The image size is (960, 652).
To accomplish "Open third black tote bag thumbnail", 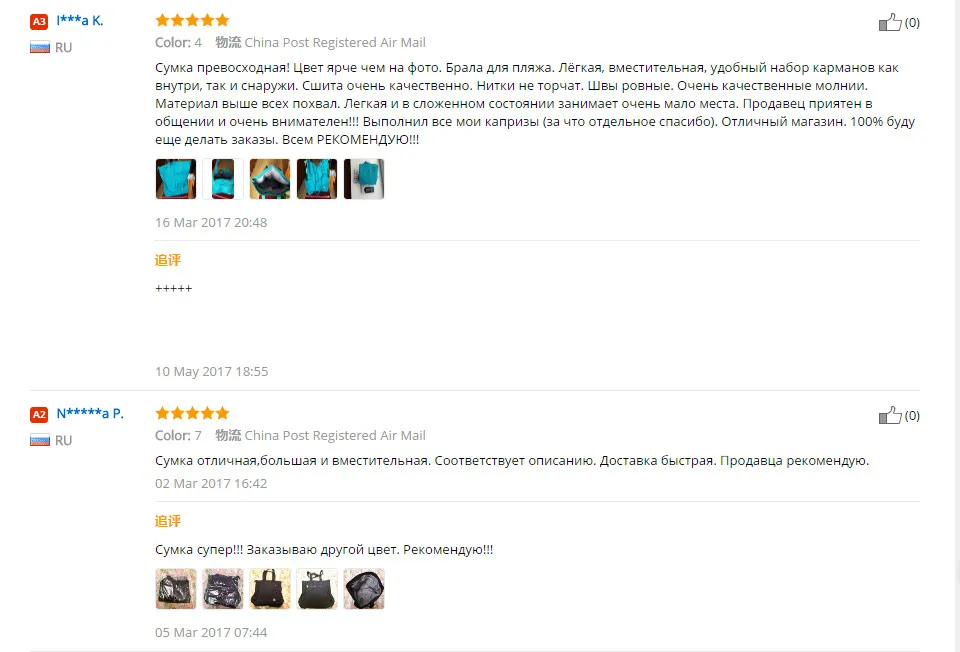I will [x=270, y=589].
